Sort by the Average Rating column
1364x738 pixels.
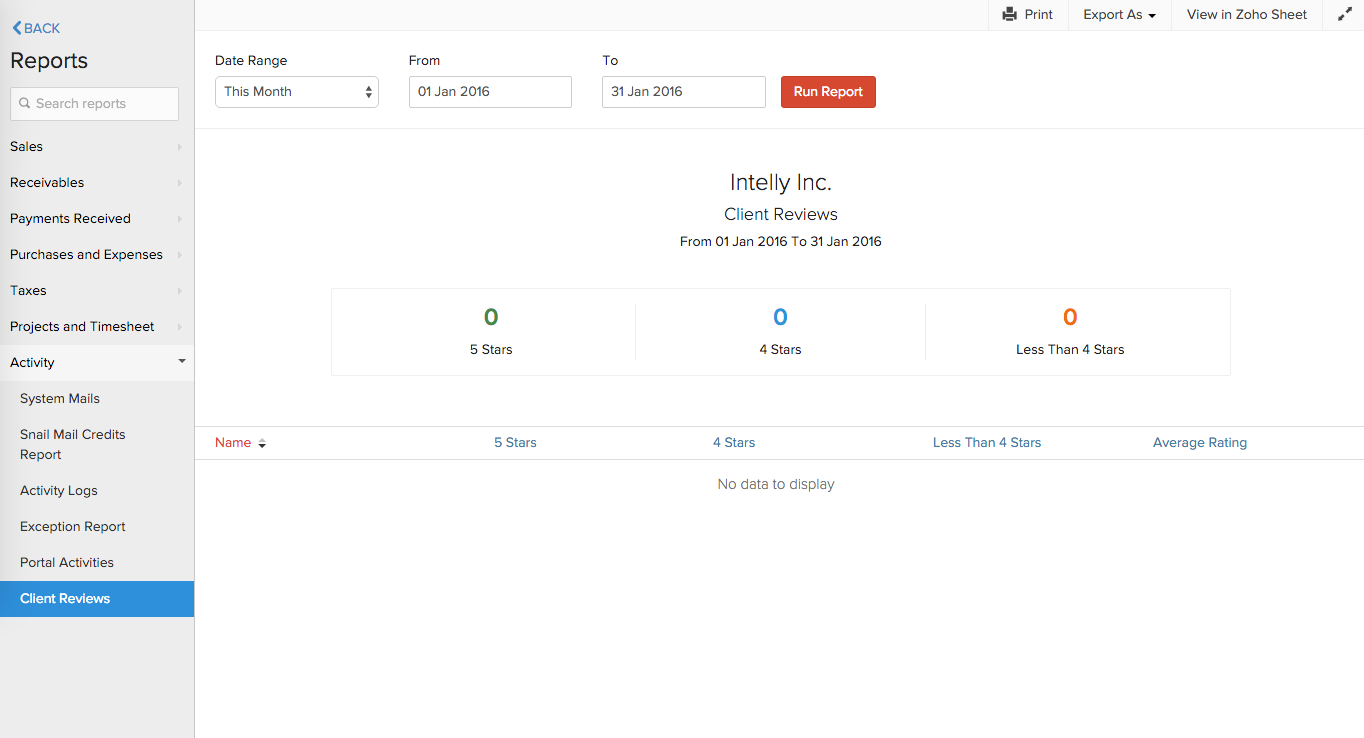click(x=1200, y=442)
